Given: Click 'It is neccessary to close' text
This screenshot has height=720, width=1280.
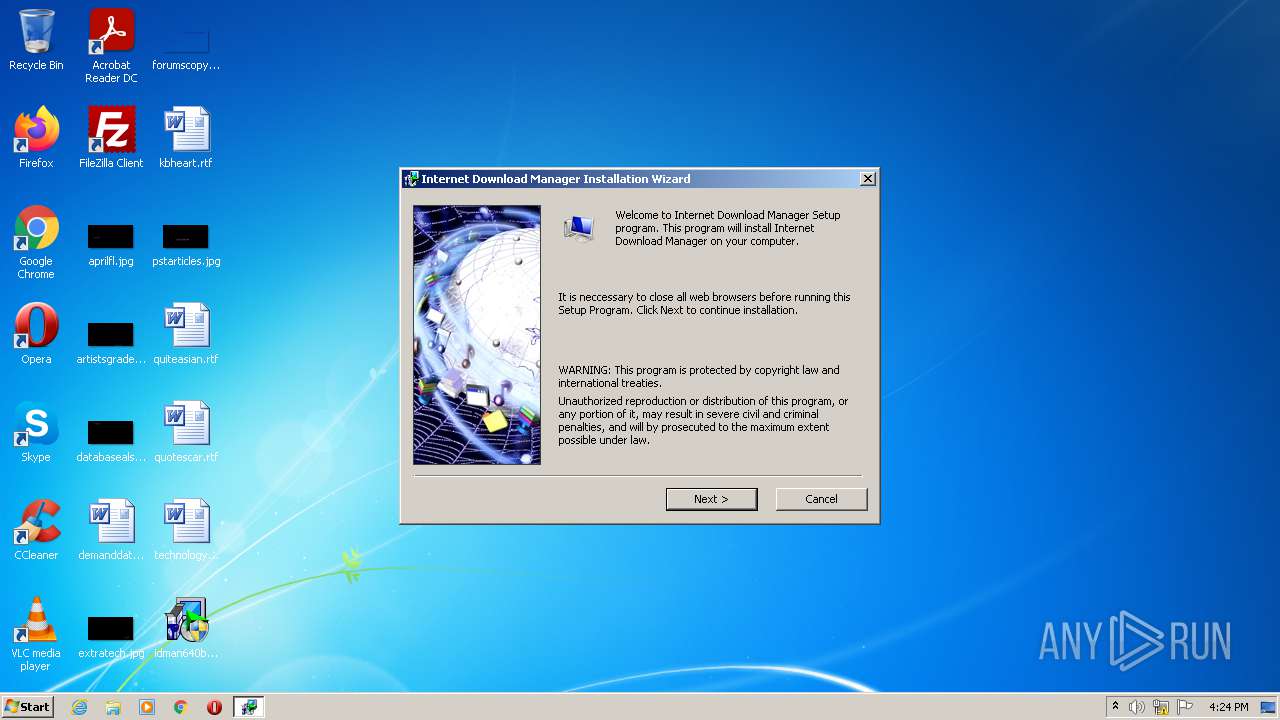Looking at the screenshot, I should [x=704, y=304].
